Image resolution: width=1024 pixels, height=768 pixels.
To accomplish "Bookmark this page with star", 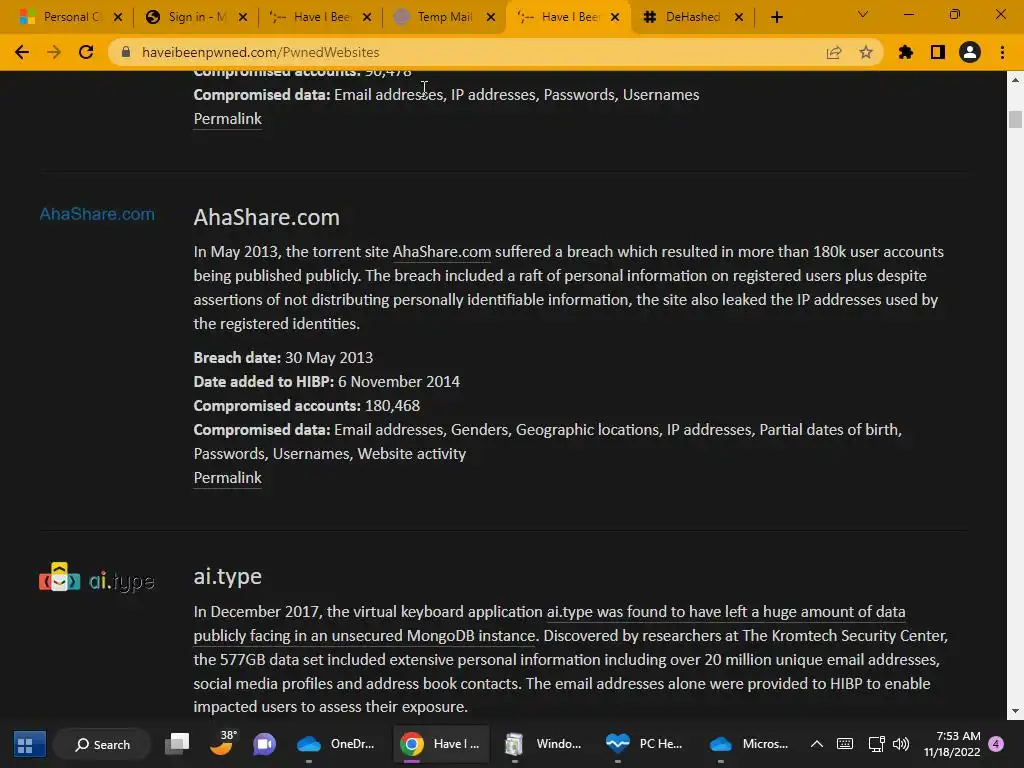I will [866, 52].
